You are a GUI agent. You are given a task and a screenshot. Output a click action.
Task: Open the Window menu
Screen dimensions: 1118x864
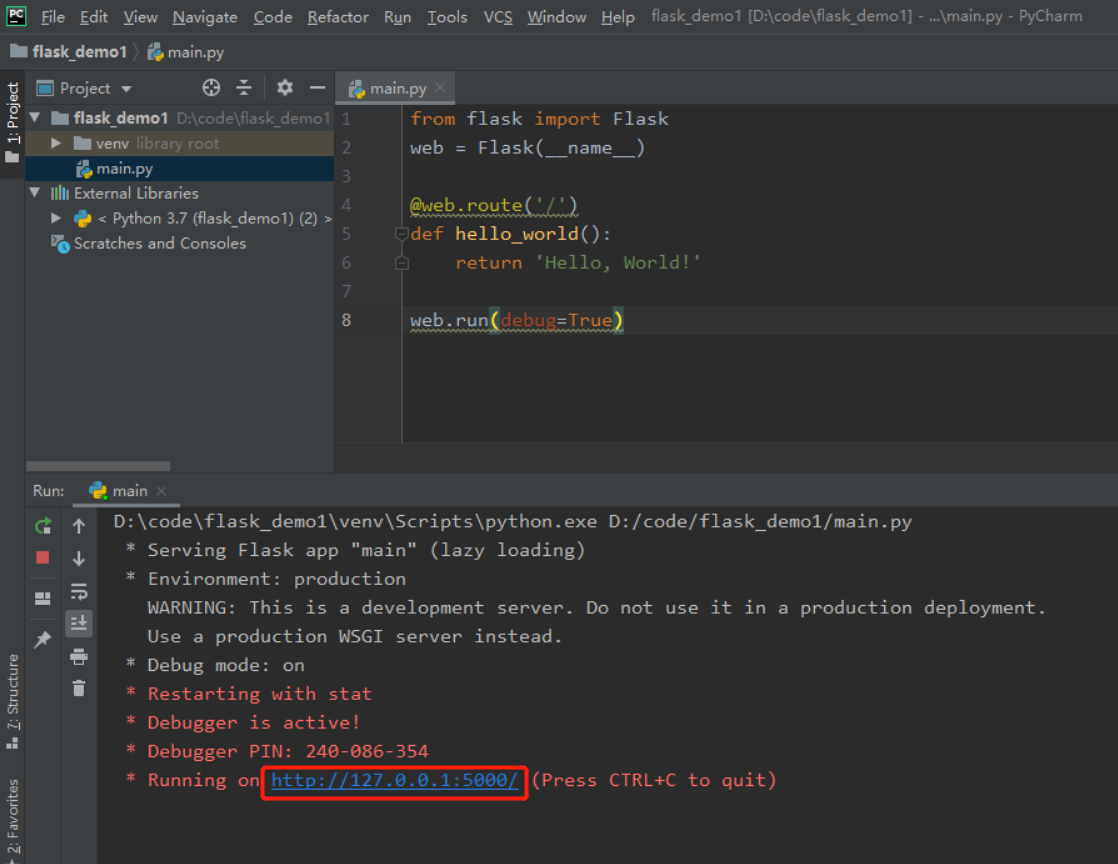click(557, 16)
